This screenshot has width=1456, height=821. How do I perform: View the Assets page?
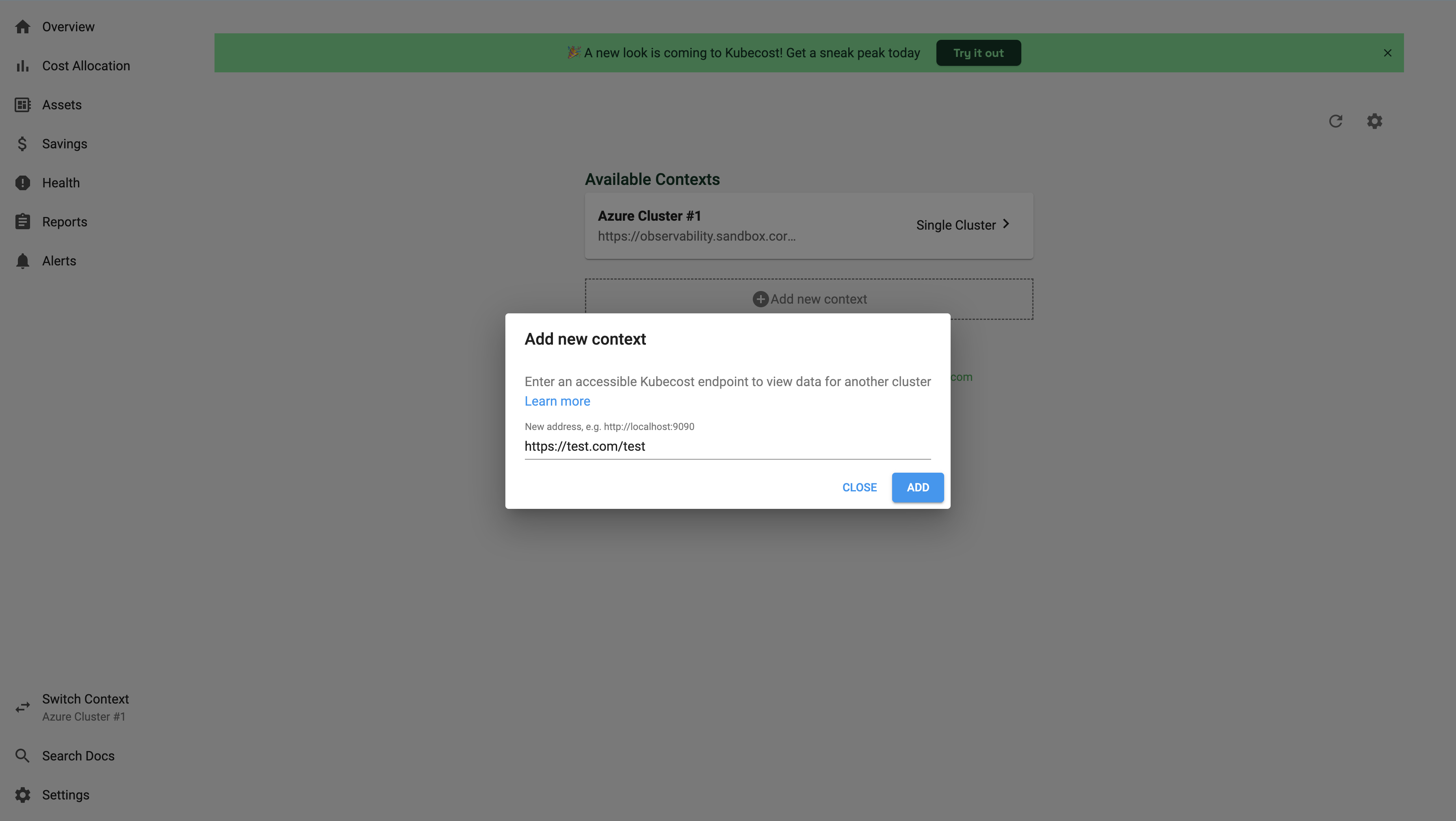tap(62, 104)
